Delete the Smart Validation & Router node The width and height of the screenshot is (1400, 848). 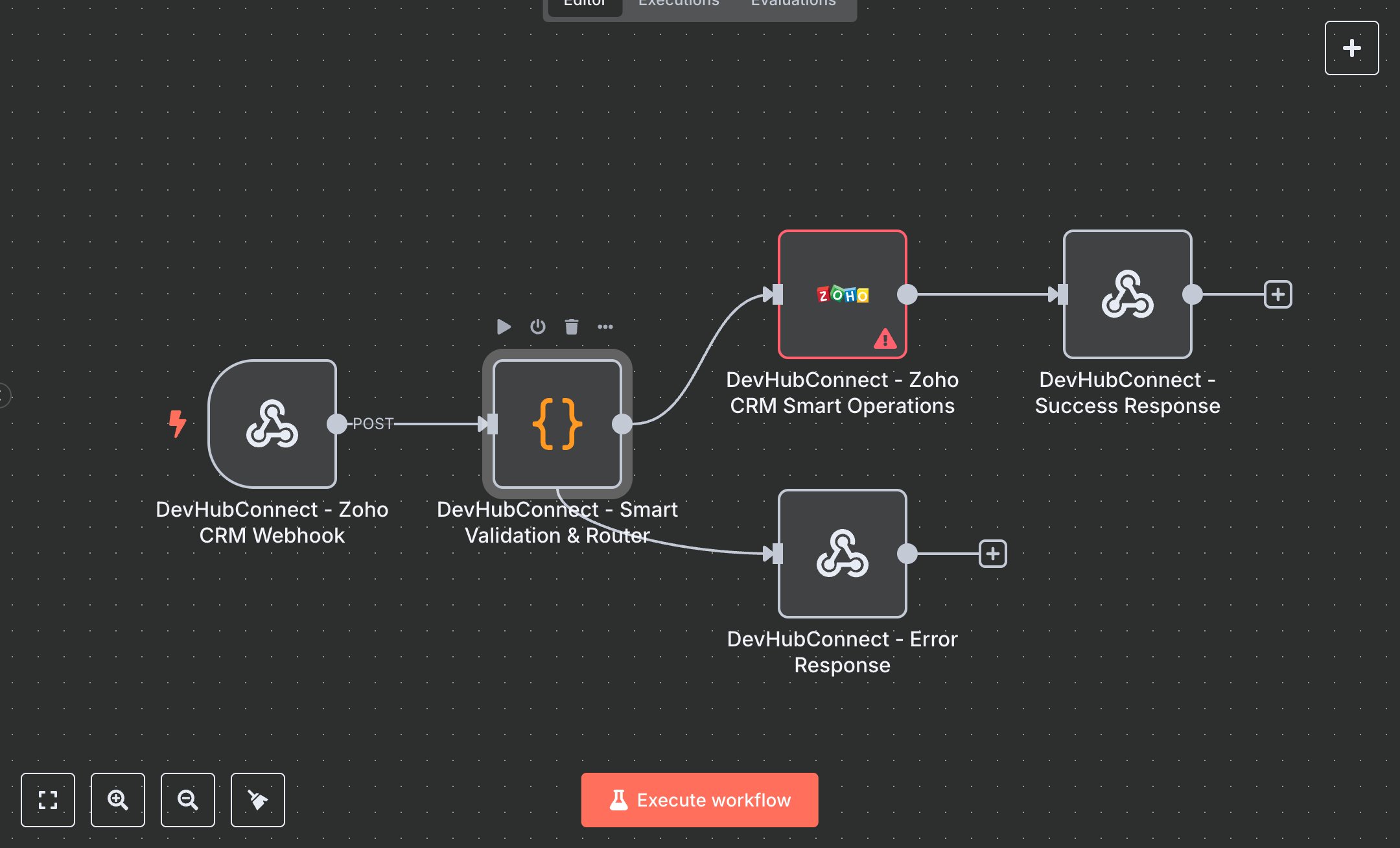click(571, 327)
